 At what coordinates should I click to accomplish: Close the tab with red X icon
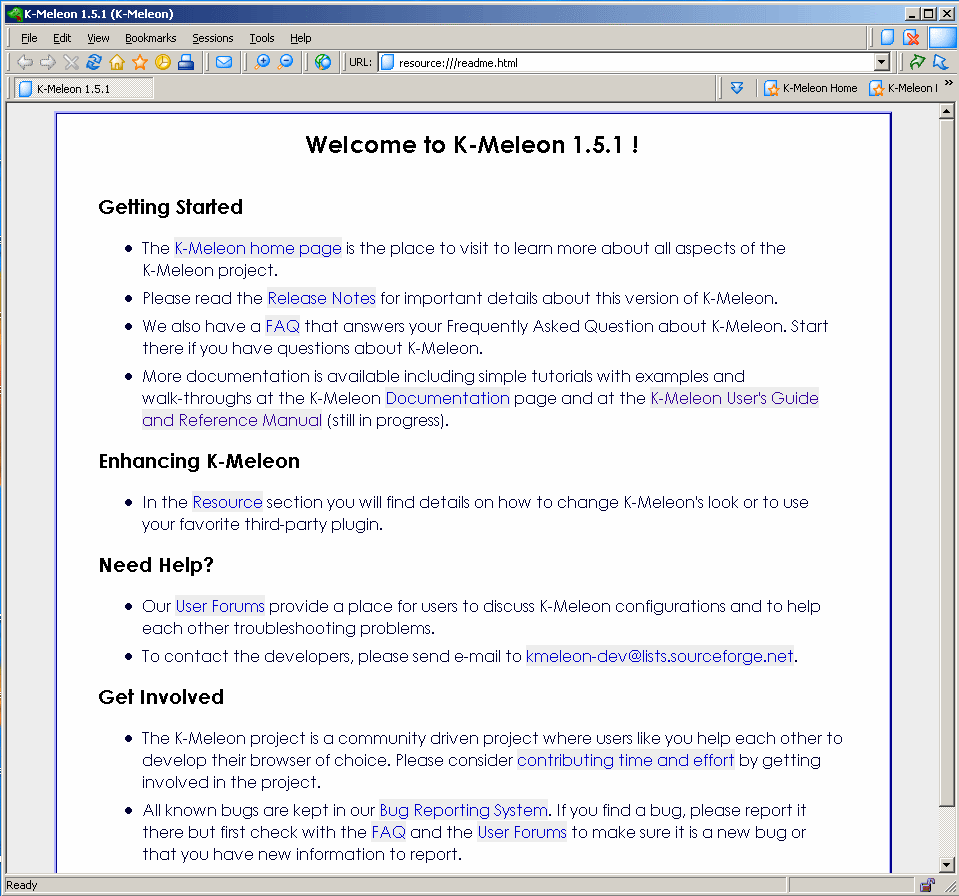pos(911,38)
